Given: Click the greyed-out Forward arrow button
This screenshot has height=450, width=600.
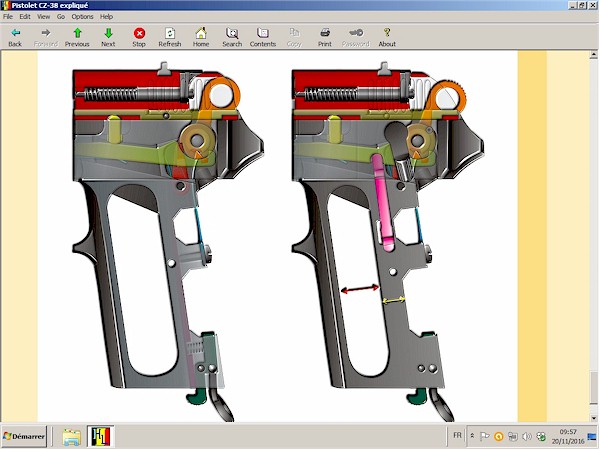Looking at the screenshot, I should tap(46, 37).
